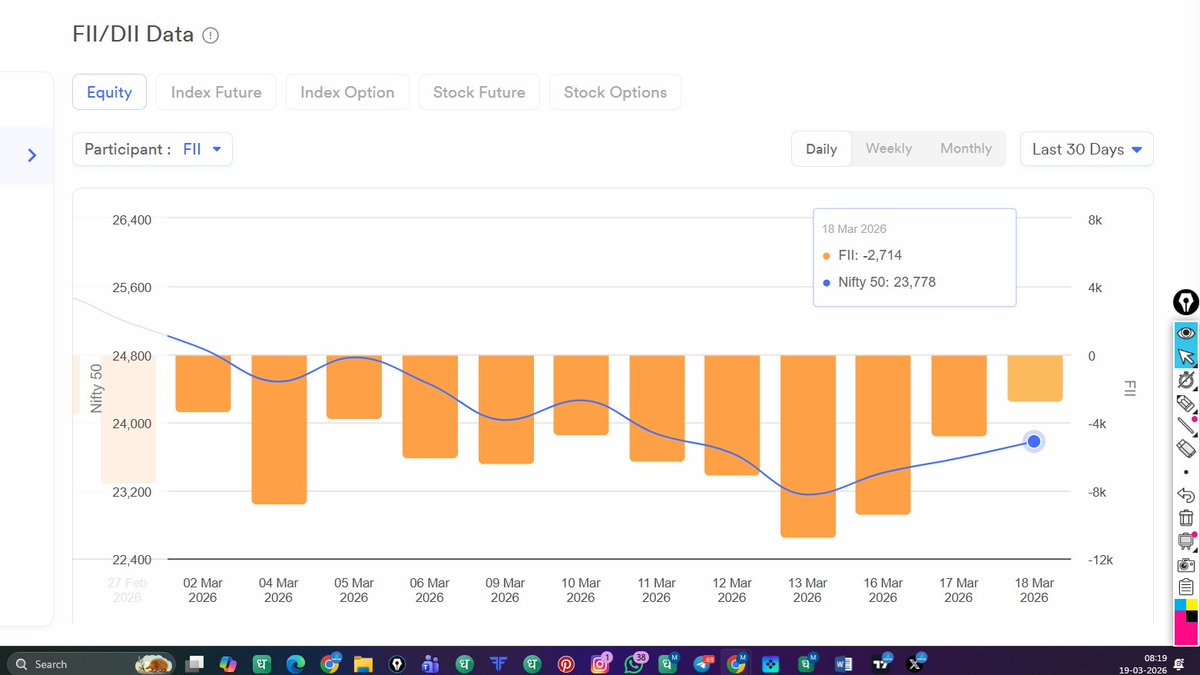The height and width of the screenshot is (675, 1200).
Task: Open Microsoft Teams from the taskbar
Action: (431, 663)
